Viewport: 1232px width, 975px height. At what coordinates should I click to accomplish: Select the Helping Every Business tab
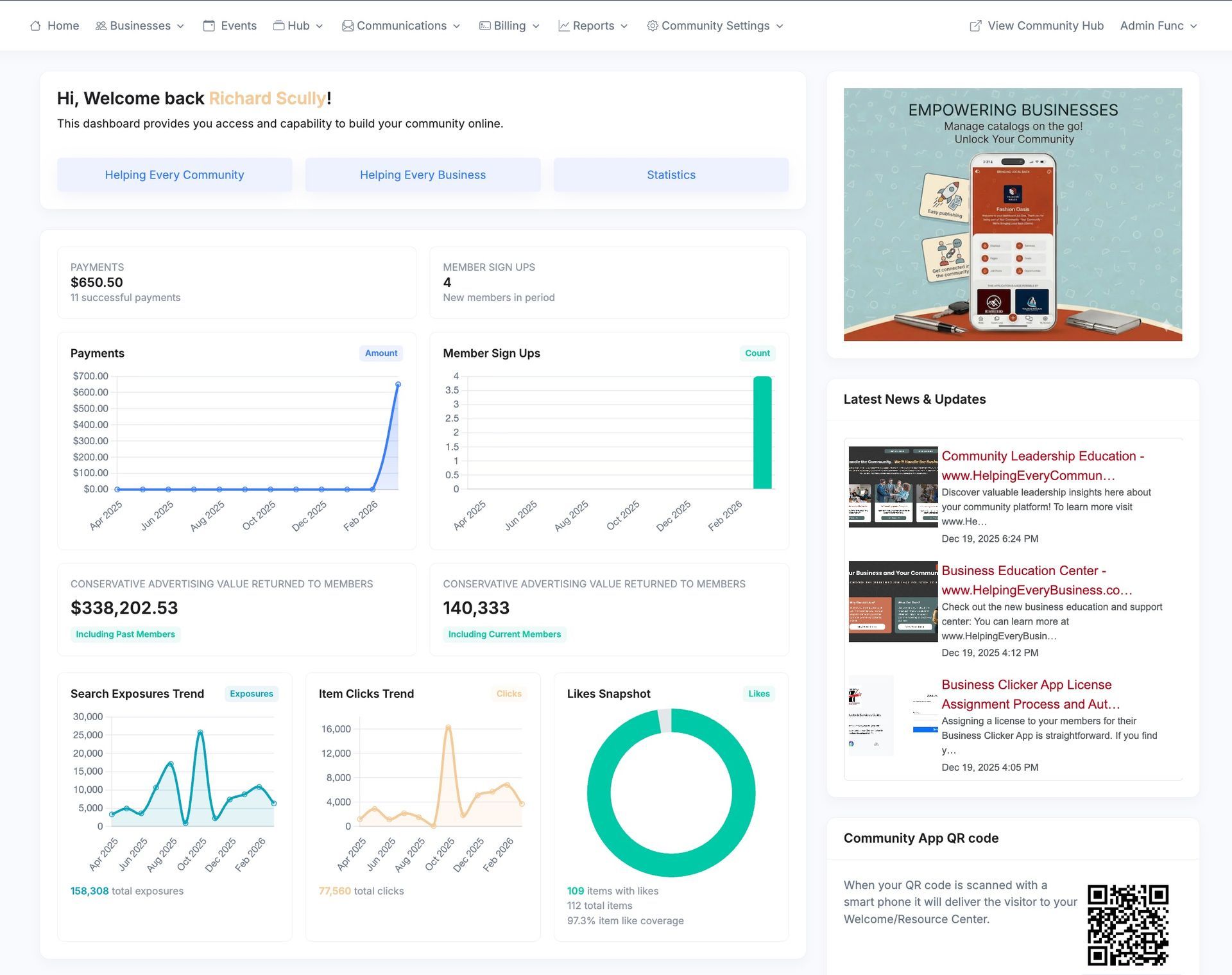click(x=422, y=175)
